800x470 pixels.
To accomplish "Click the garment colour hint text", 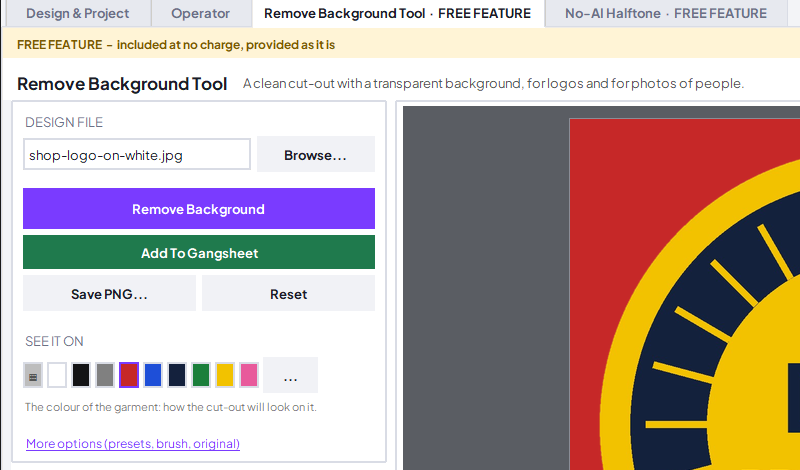I will pos(171,408).
